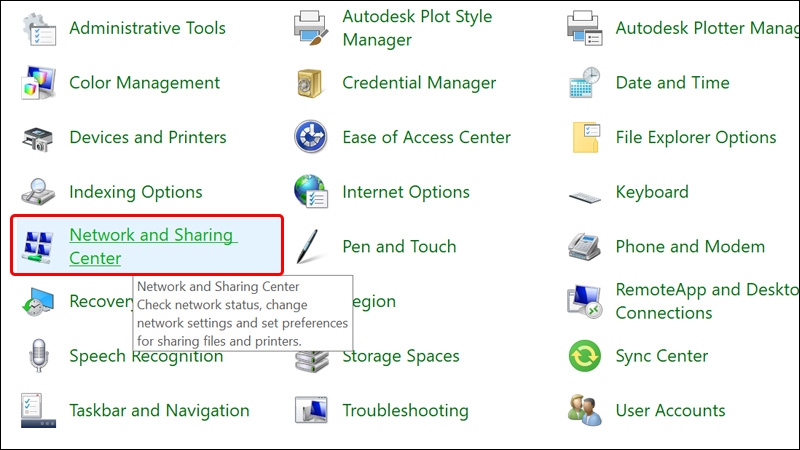Open the Indexing Options magnifier icon
The image size is (800, 450).
38,192
